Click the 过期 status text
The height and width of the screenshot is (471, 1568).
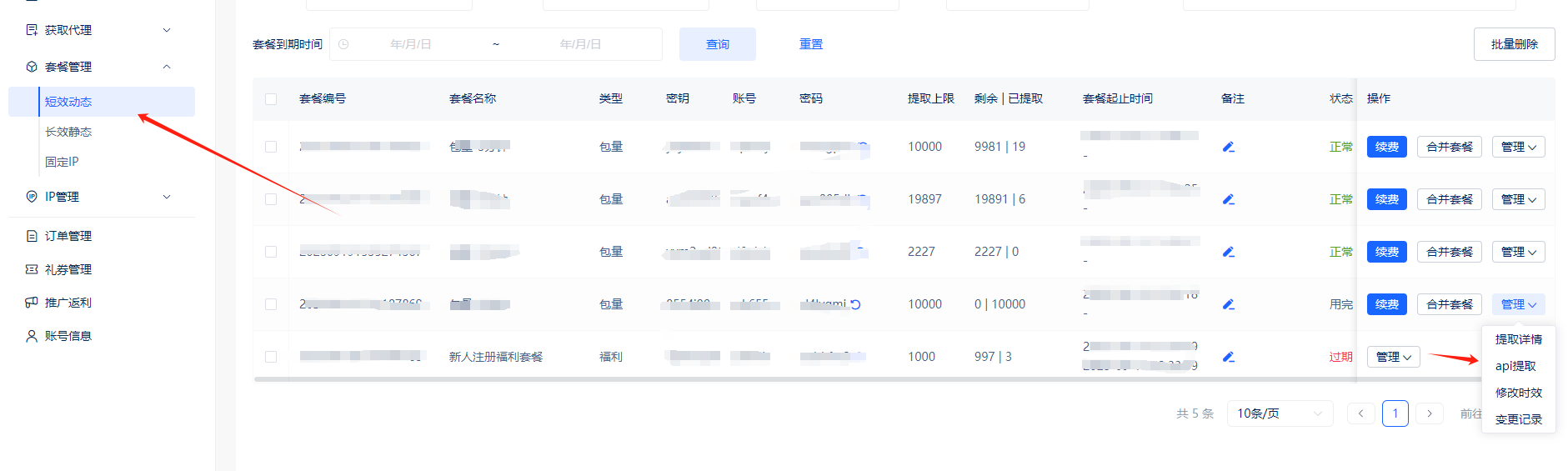(x=1341, y=357)
